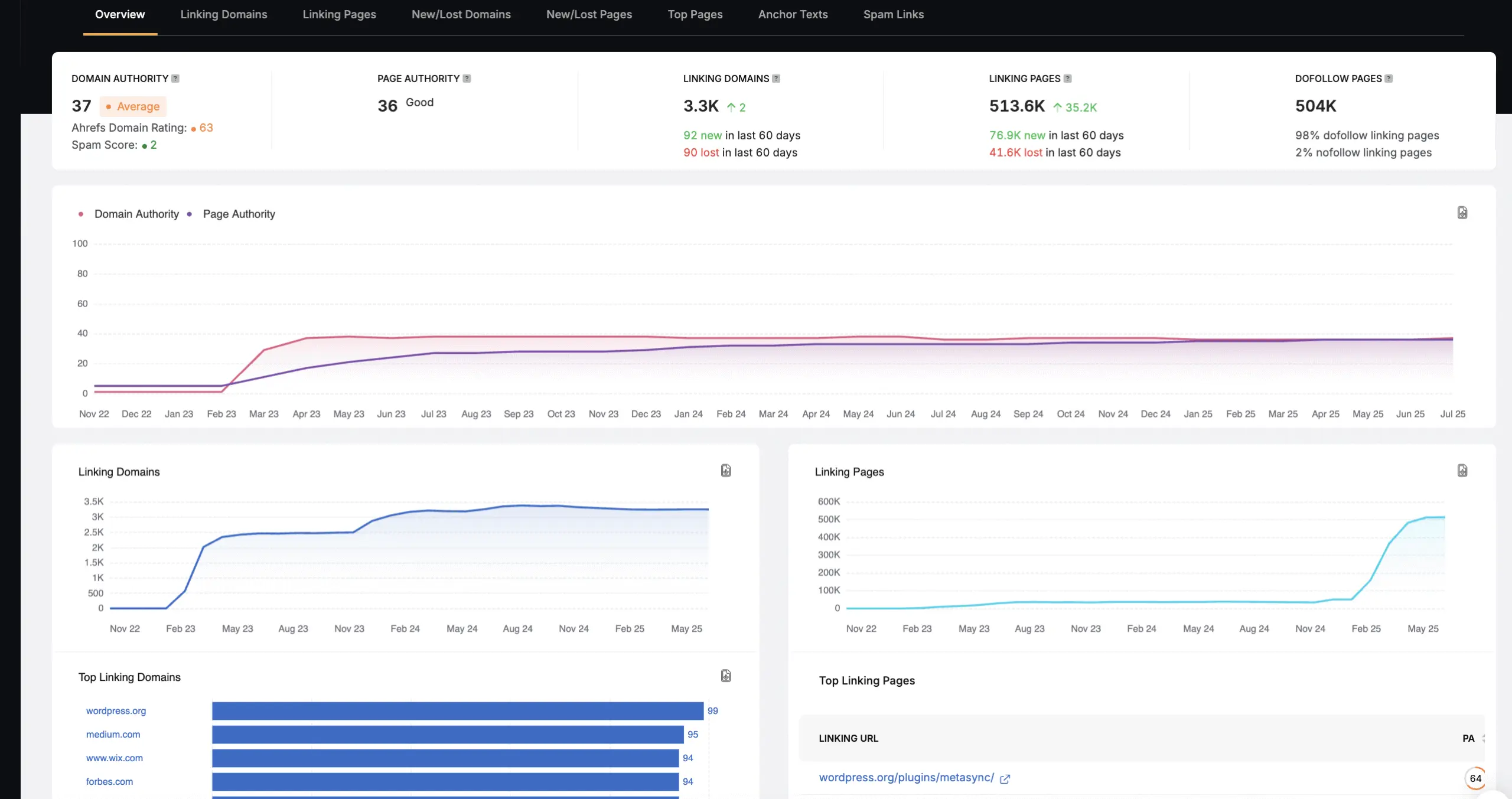Screen dimensions: 1512x799
Task: Click the Domain Authority help icon
Action: [175, 79]
